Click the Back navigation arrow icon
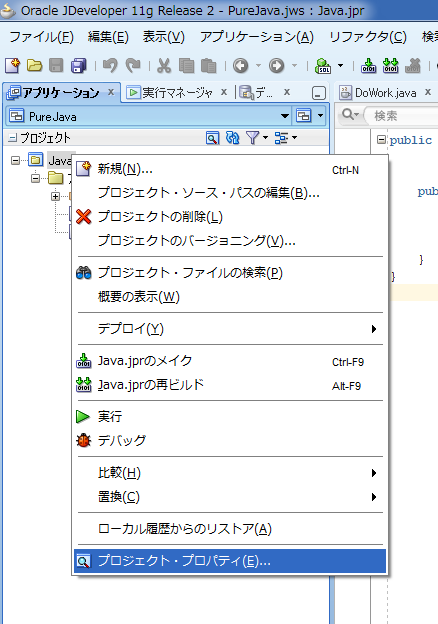This screenshot has height=624, width=438. 241,65
